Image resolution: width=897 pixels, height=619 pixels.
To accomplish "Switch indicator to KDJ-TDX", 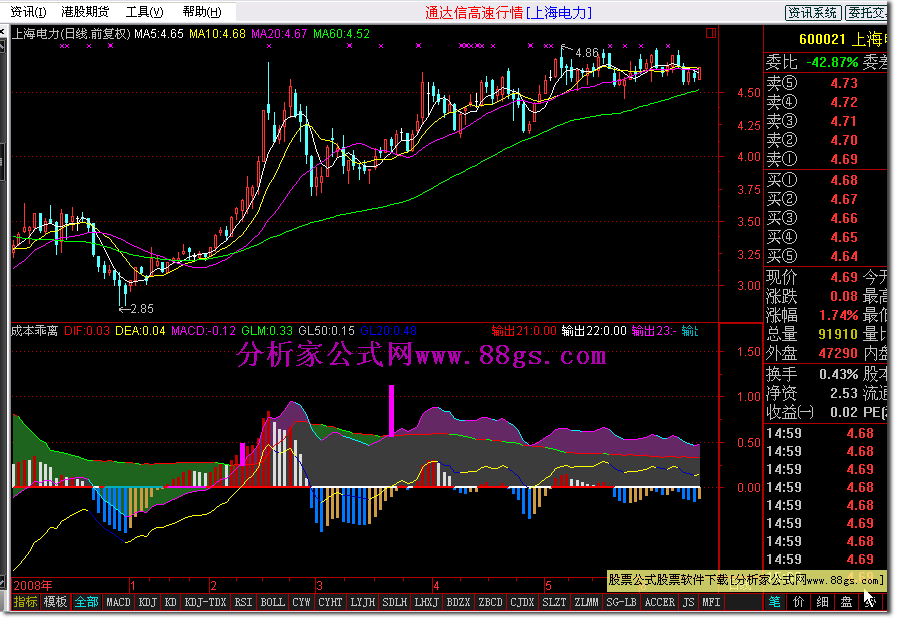I will [x=205, y=602].
